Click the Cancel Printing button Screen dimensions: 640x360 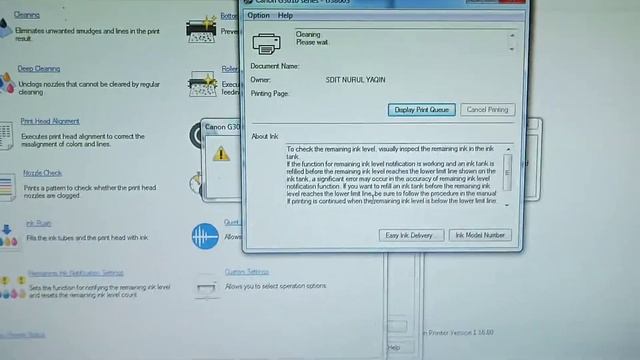(487, 109)
